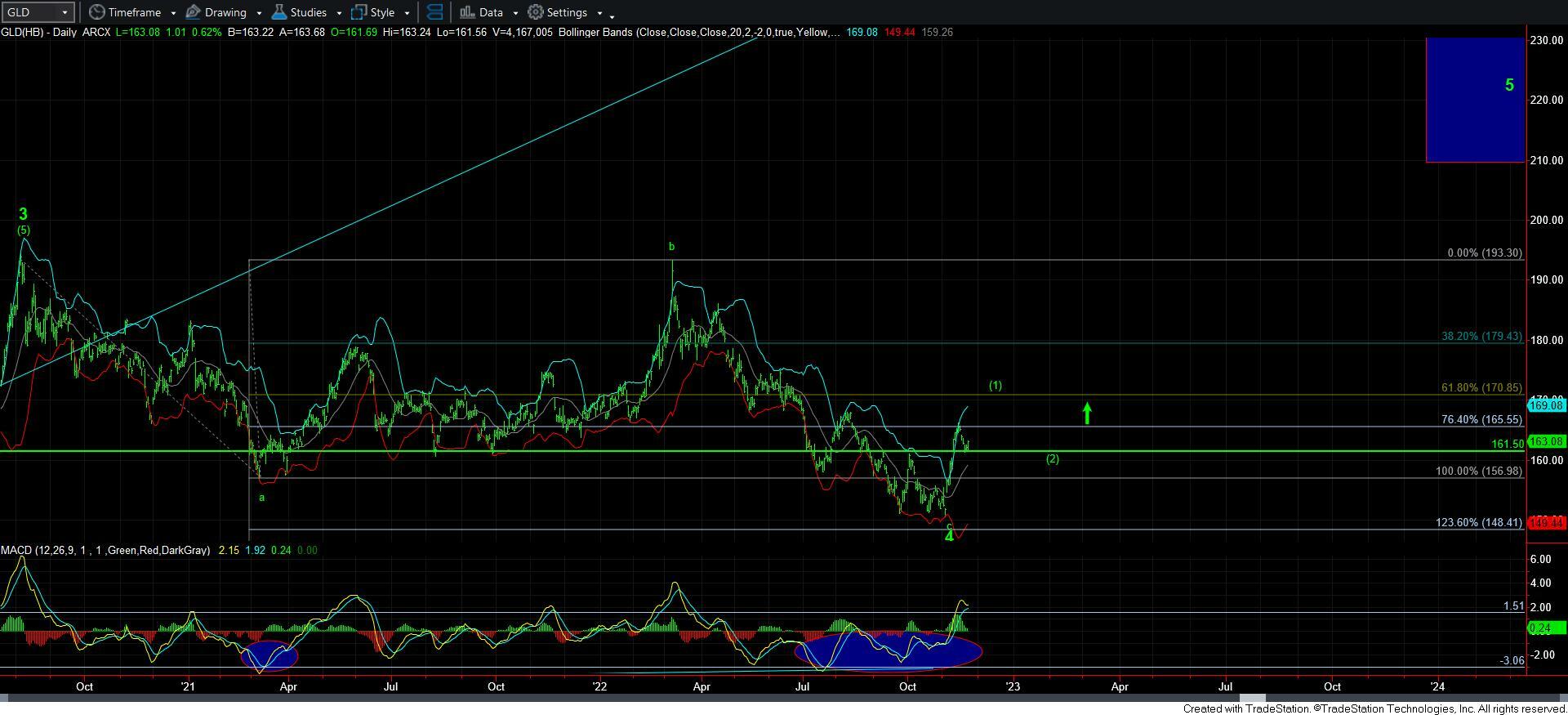Open the Data menu label
The height and width of the screenshot is (715, 1568).
(x=491, y=12)
